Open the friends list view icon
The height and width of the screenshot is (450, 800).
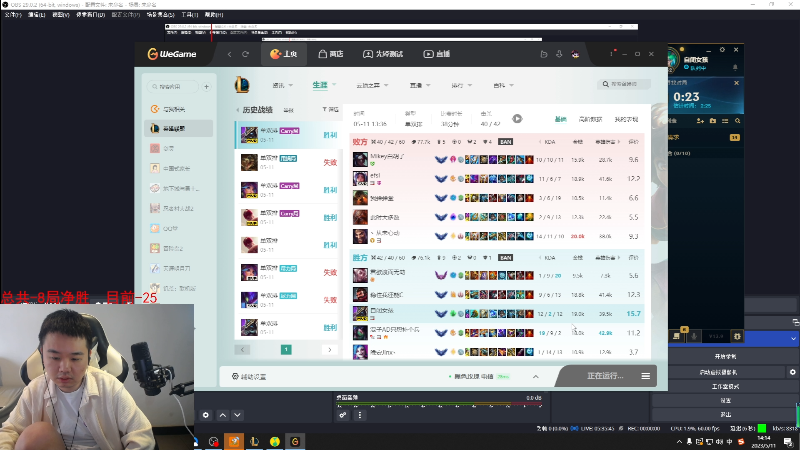[x=725, y=121]
